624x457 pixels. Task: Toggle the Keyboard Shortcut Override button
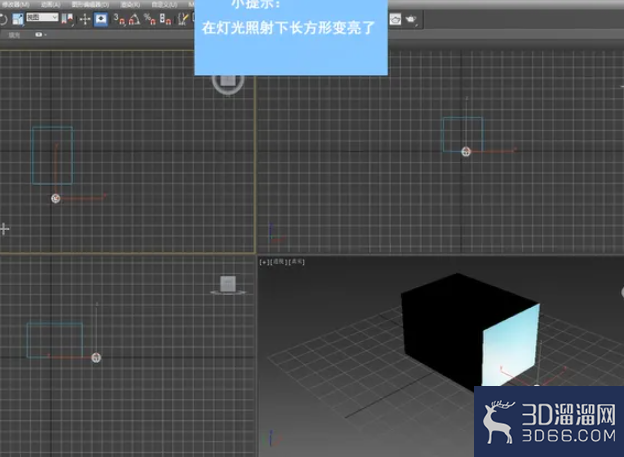coord(101,19)
